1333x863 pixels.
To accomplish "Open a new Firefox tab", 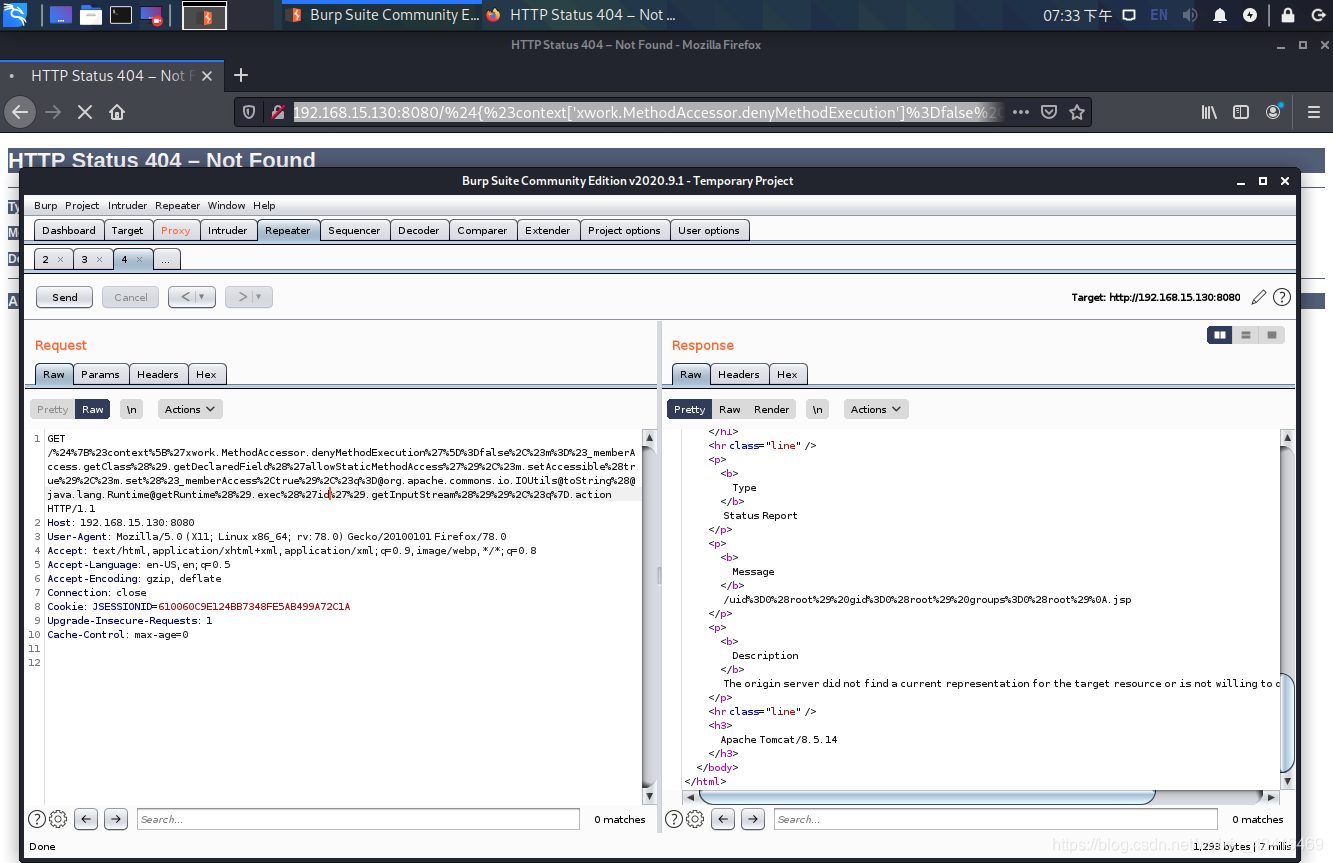I will point(241,75).
